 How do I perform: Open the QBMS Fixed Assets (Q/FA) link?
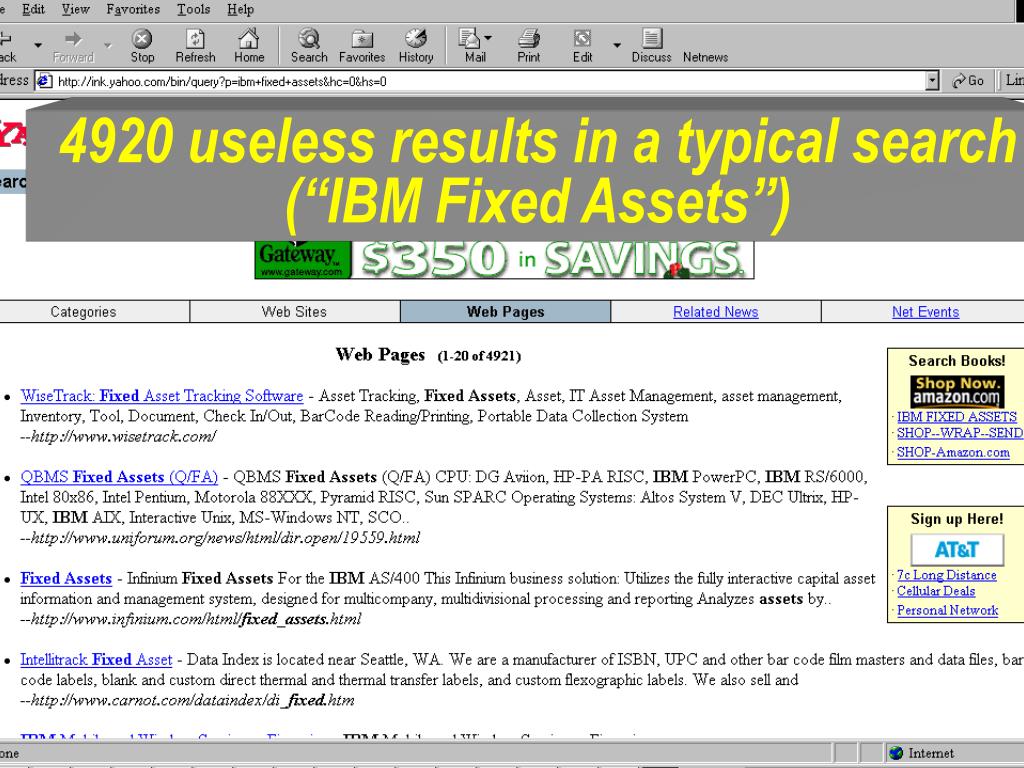pyautogui.click(x=119, y=477)
